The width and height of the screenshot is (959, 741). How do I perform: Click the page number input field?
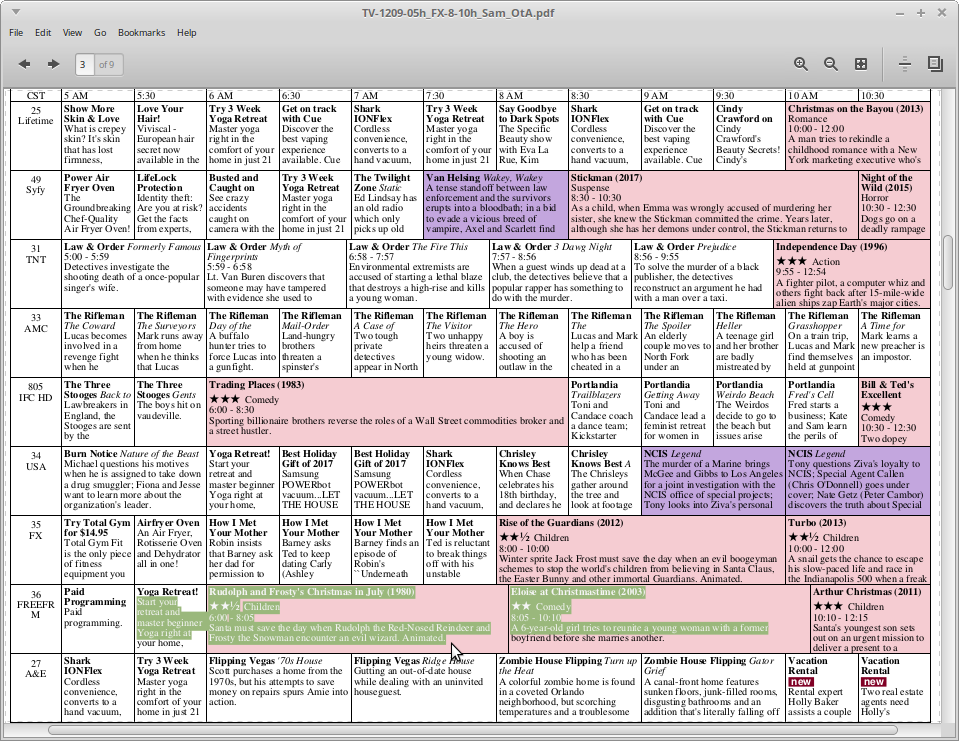[x=84, y=64]
